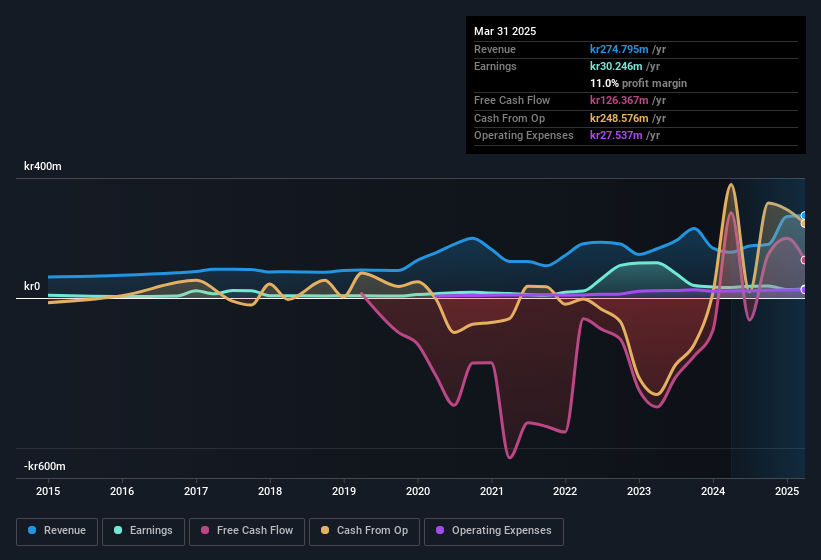The image size is (821, 560).
Task: Toggle the Free Cash Flow legend button
Action: (247, 532)
